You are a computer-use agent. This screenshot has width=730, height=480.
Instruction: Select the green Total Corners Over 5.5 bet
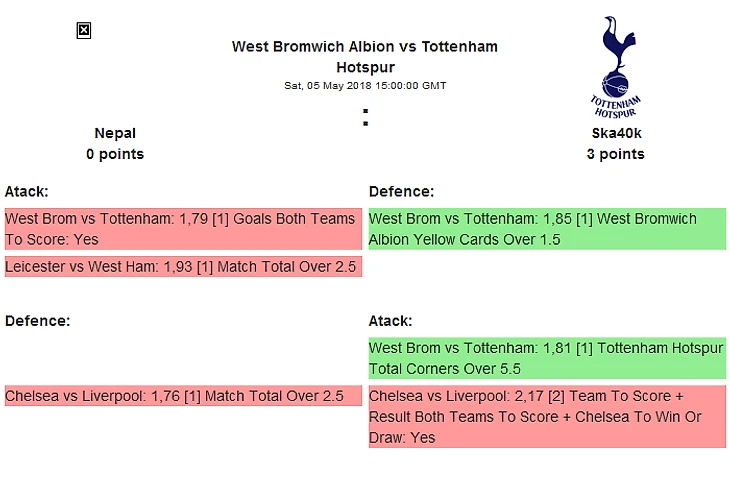point(547,359)
